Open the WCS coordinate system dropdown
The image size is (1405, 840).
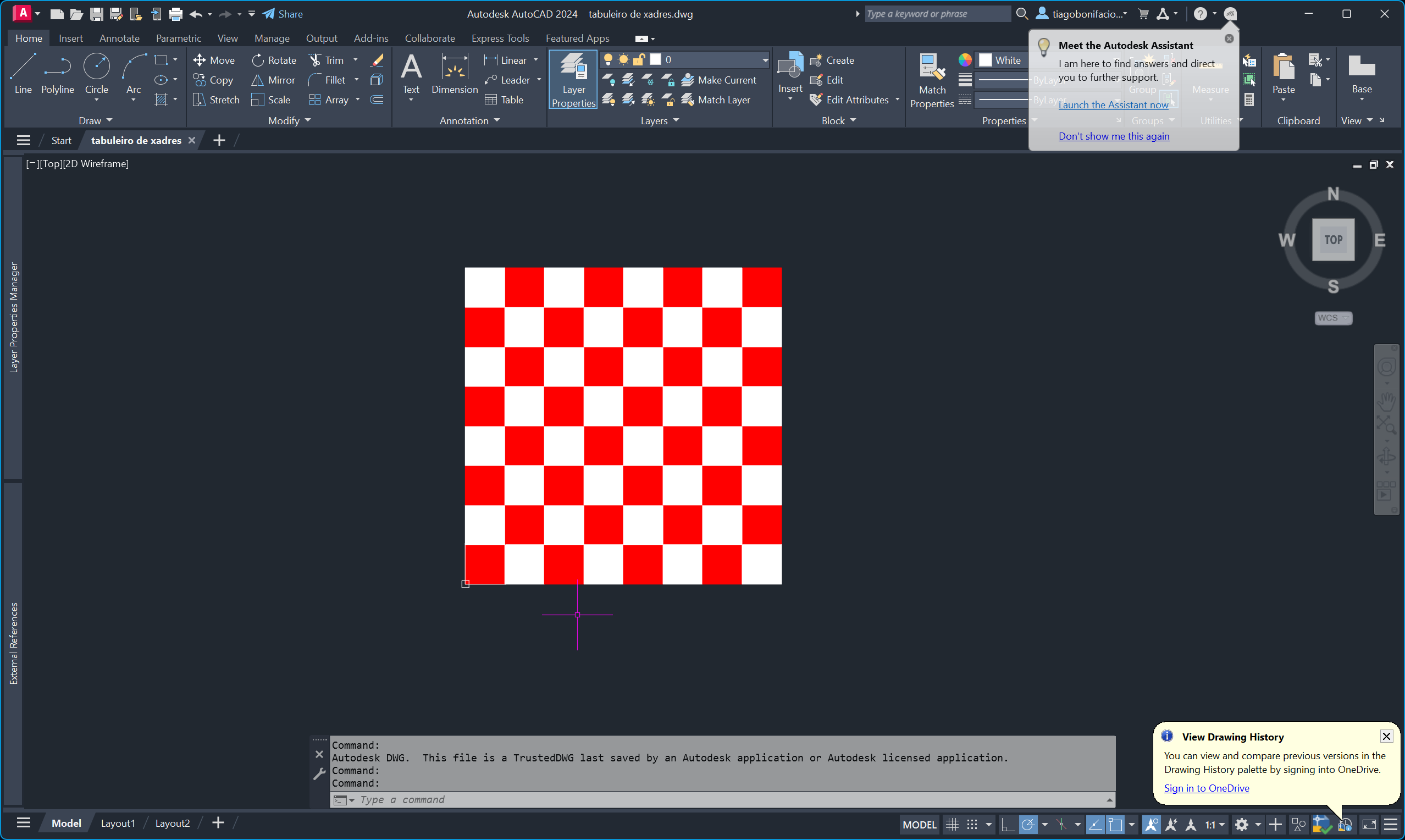tap(1332, 318)
